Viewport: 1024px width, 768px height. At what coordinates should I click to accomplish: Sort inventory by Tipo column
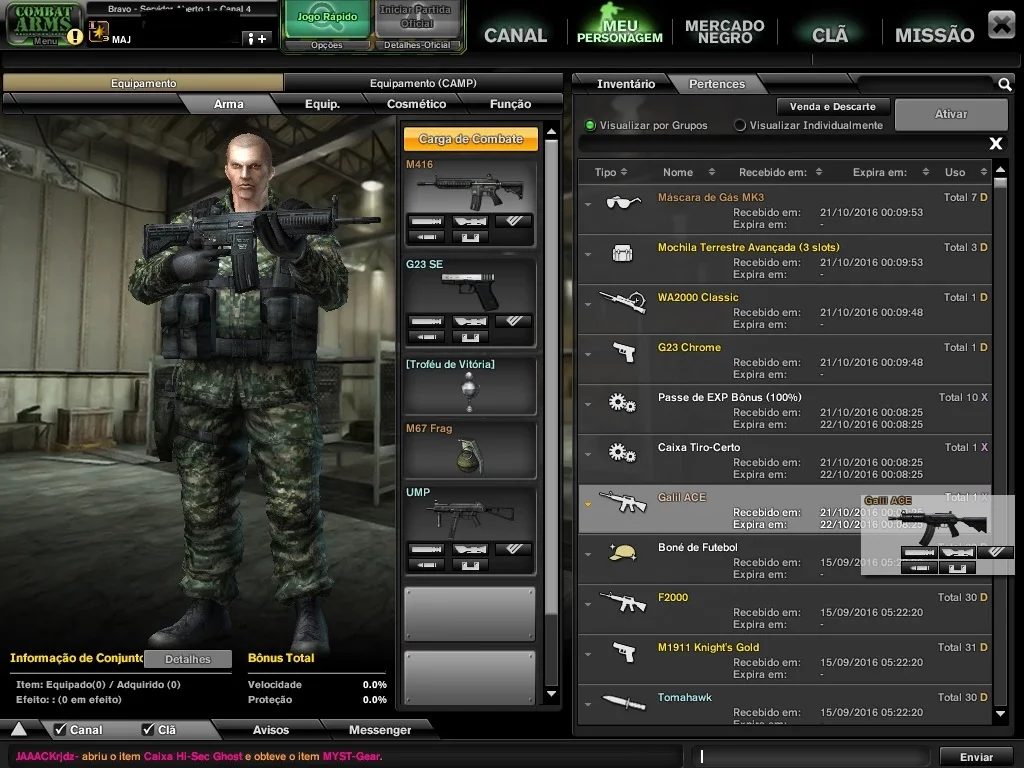611,172
